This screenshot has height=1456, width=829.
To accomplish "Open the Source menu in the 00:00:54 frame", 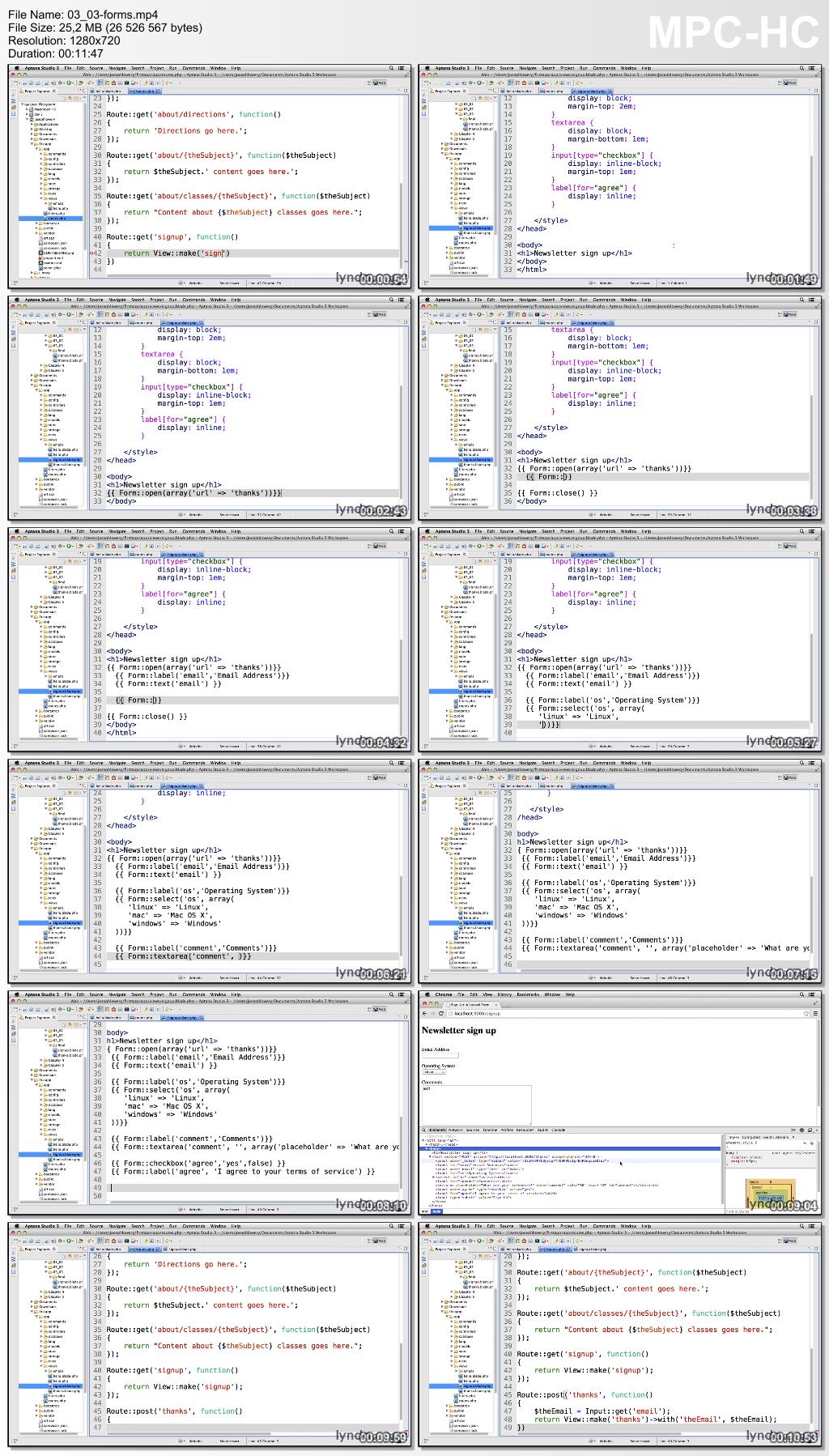I will (x=96, y=68).
